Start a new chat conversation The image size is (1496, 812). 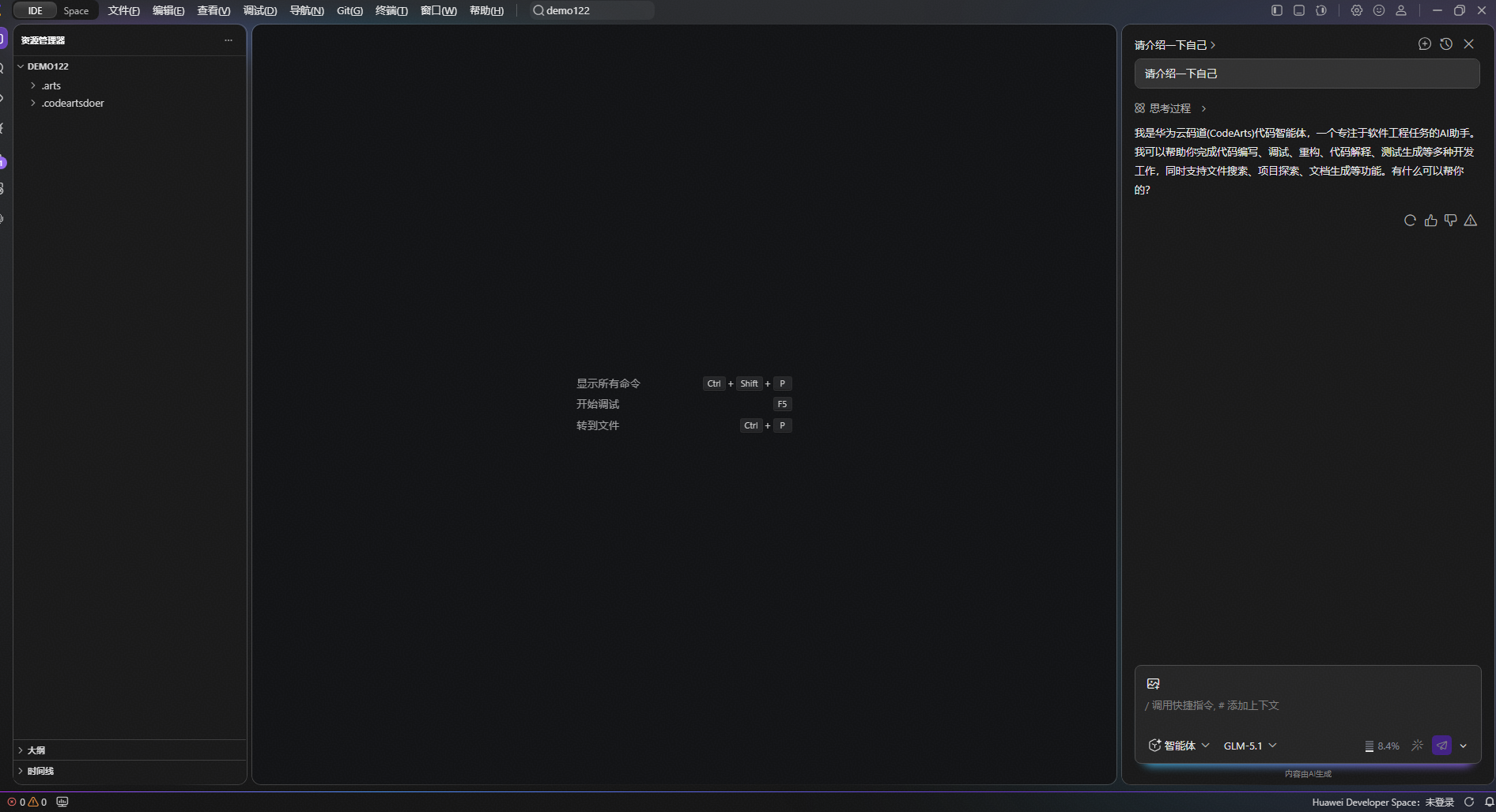click(x=1425, y=44)
